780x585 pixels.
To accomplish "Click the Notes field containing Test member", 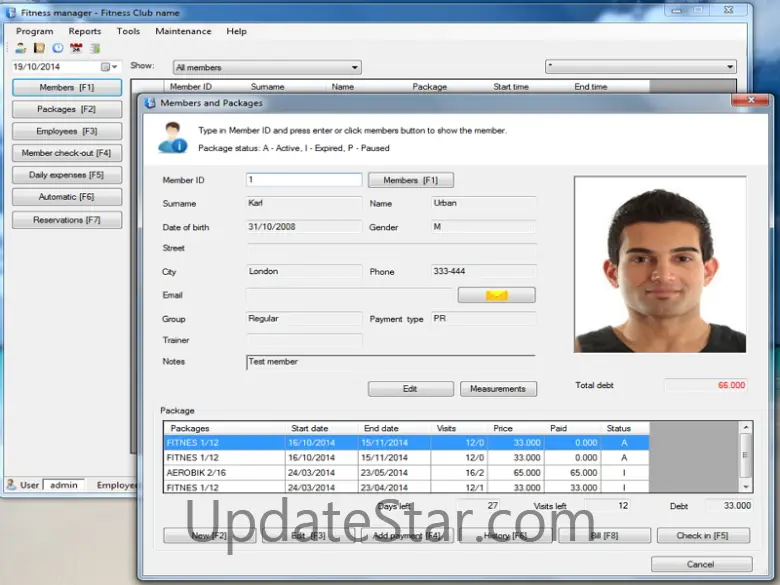I will pyautogui.click(x=390, y=362).
